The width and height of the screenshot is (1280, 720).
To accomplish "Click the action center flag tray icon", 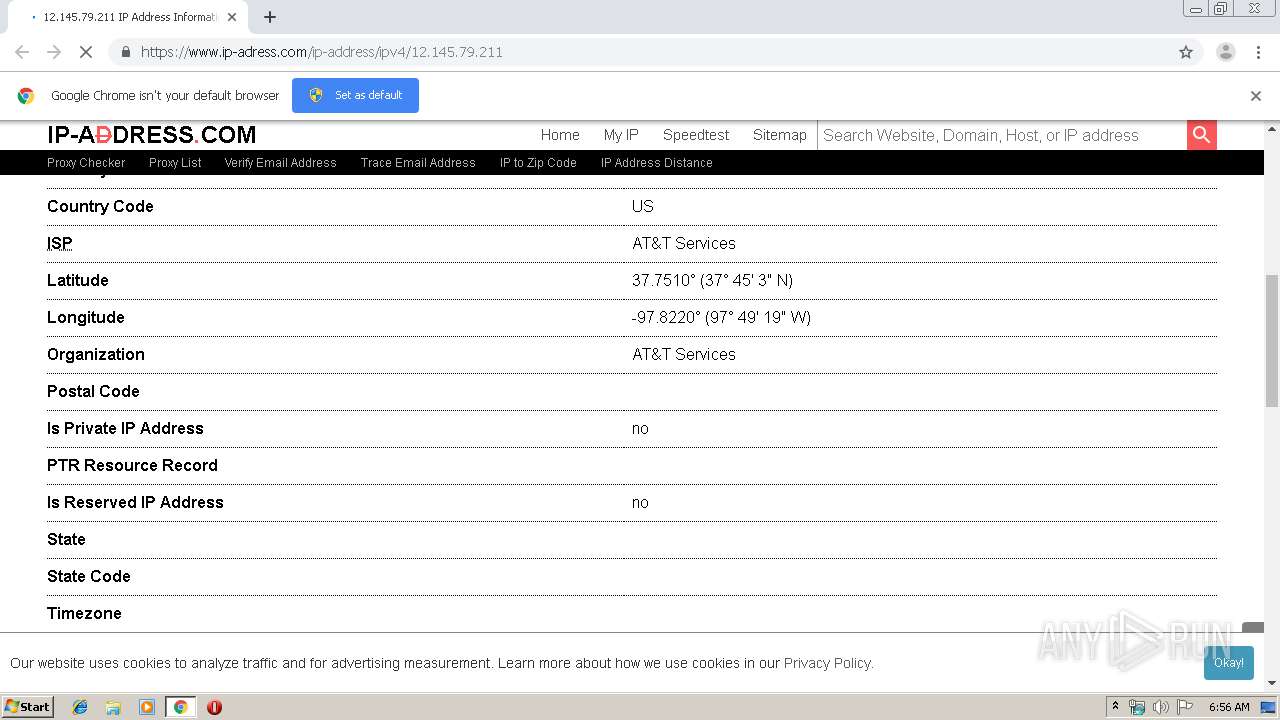I will coord(1185,707).
